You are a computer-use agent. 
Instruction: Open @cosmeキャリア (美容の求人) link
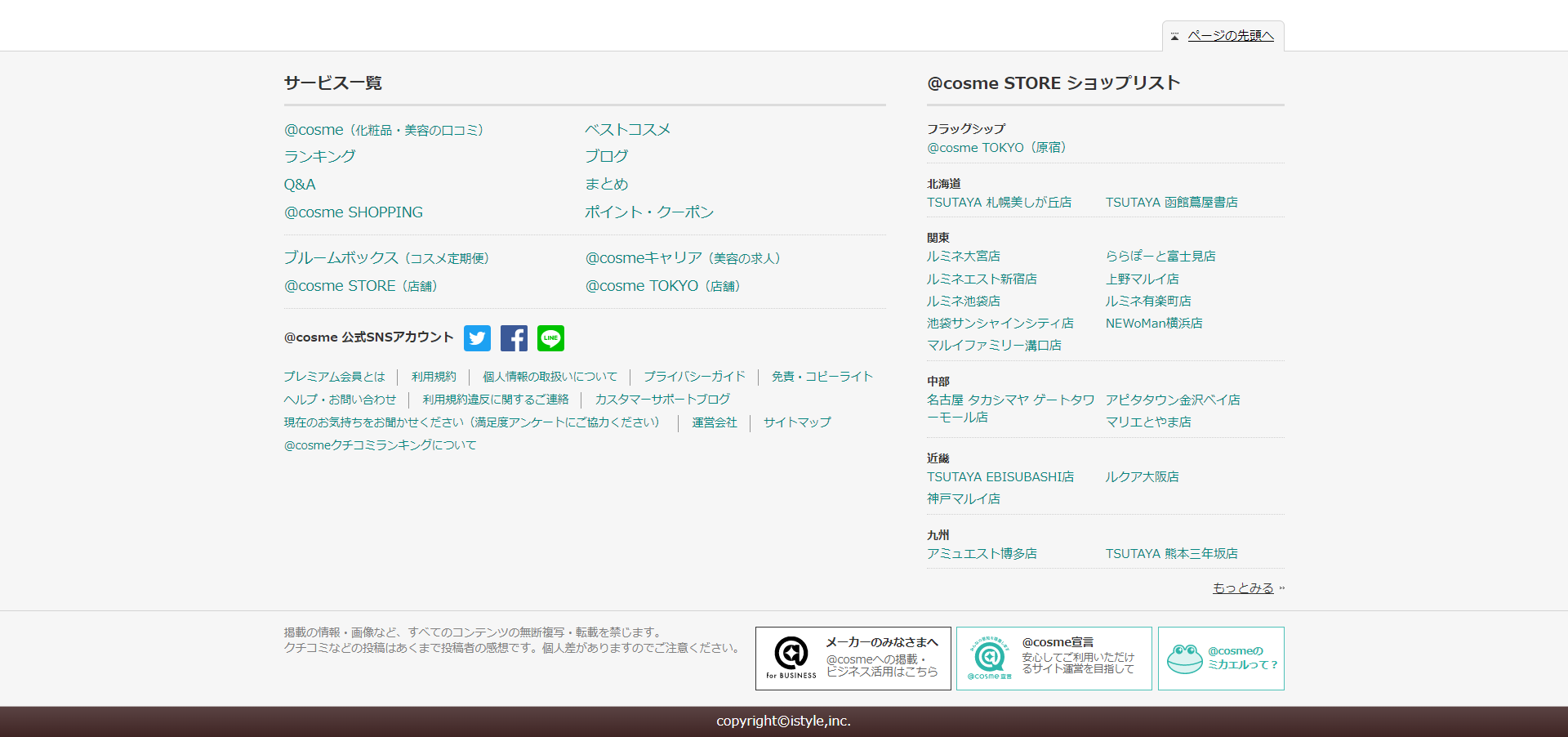point(683,258)
